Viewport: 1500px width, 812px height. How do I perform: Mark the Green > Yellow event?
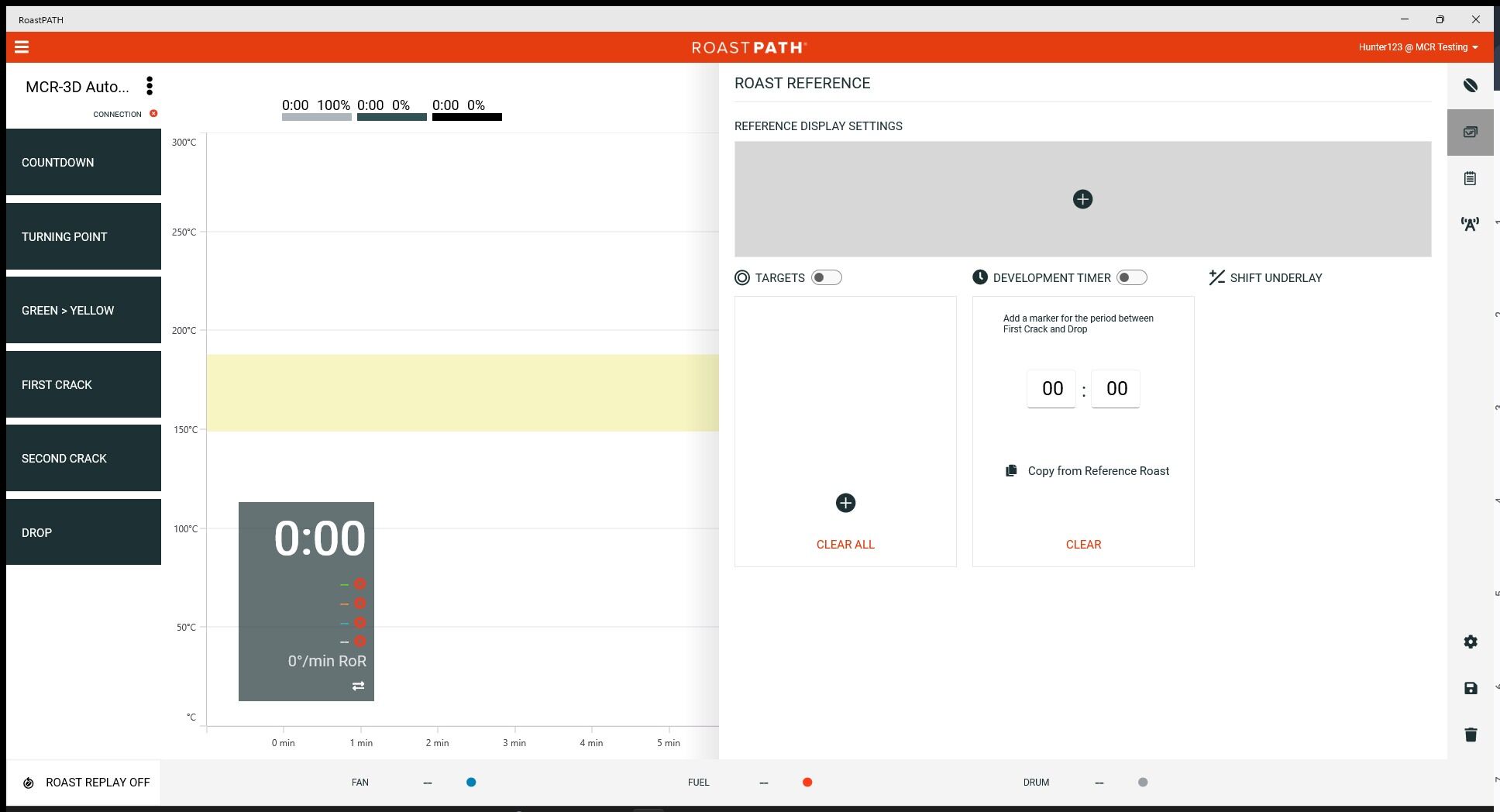(84, 310)
